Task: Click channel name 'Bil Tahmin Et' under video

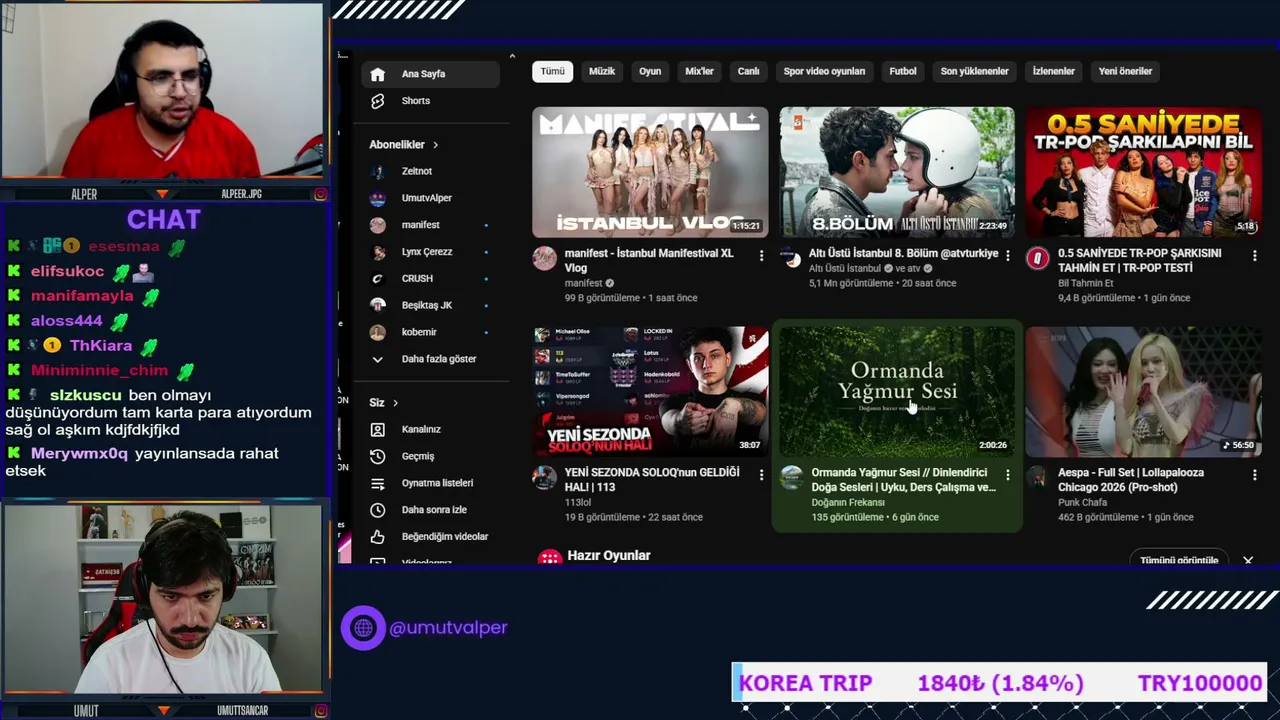Action: 1085,283
